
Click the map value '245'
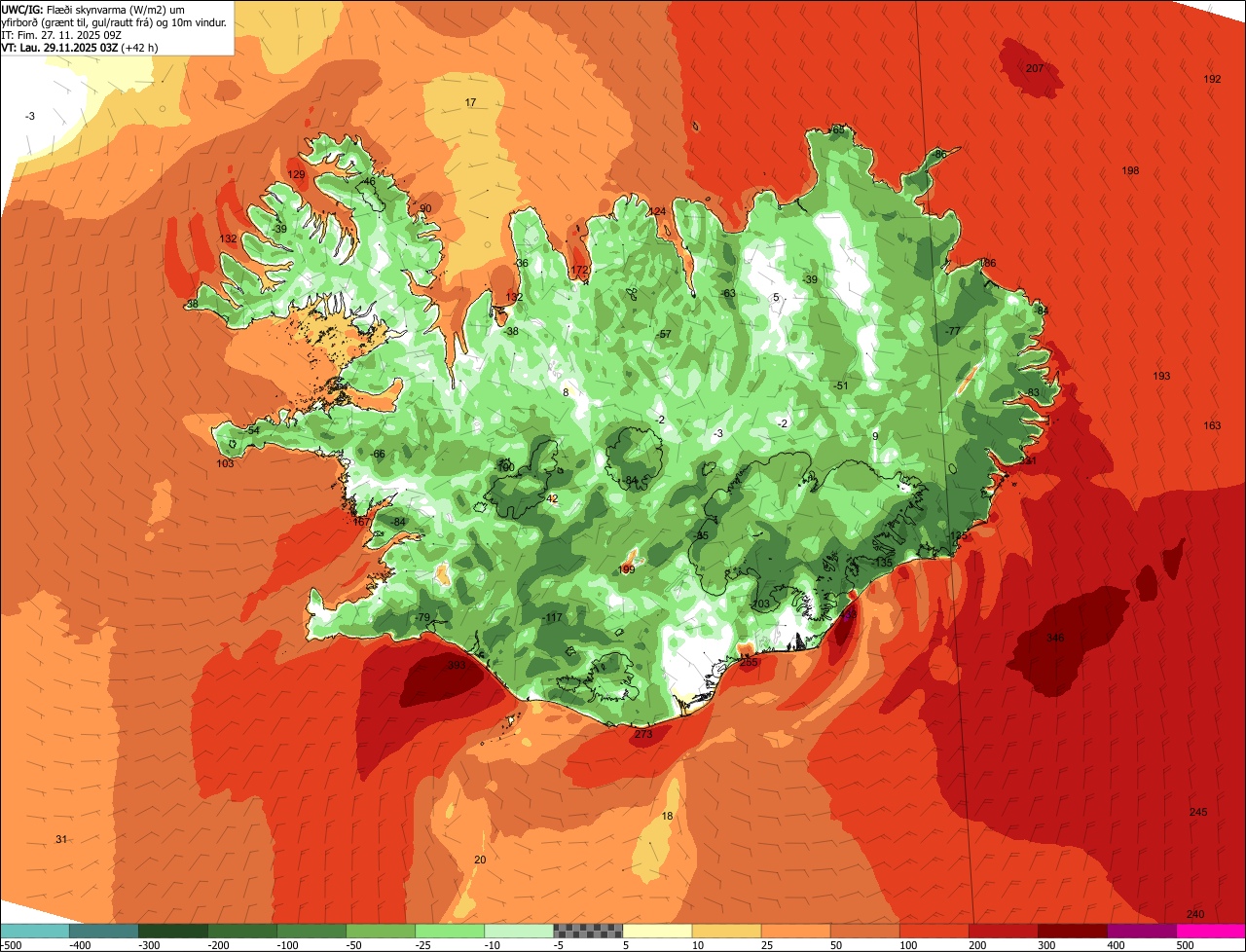click(x=1198, y=812)
